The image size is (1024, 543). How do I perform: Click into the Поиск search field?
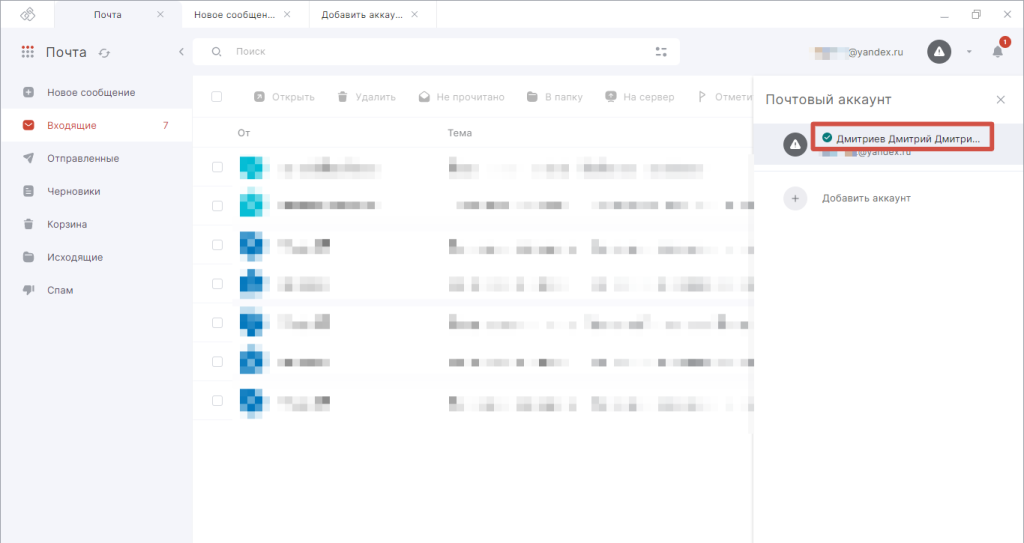pyautogui.click(x=436, y=52)
